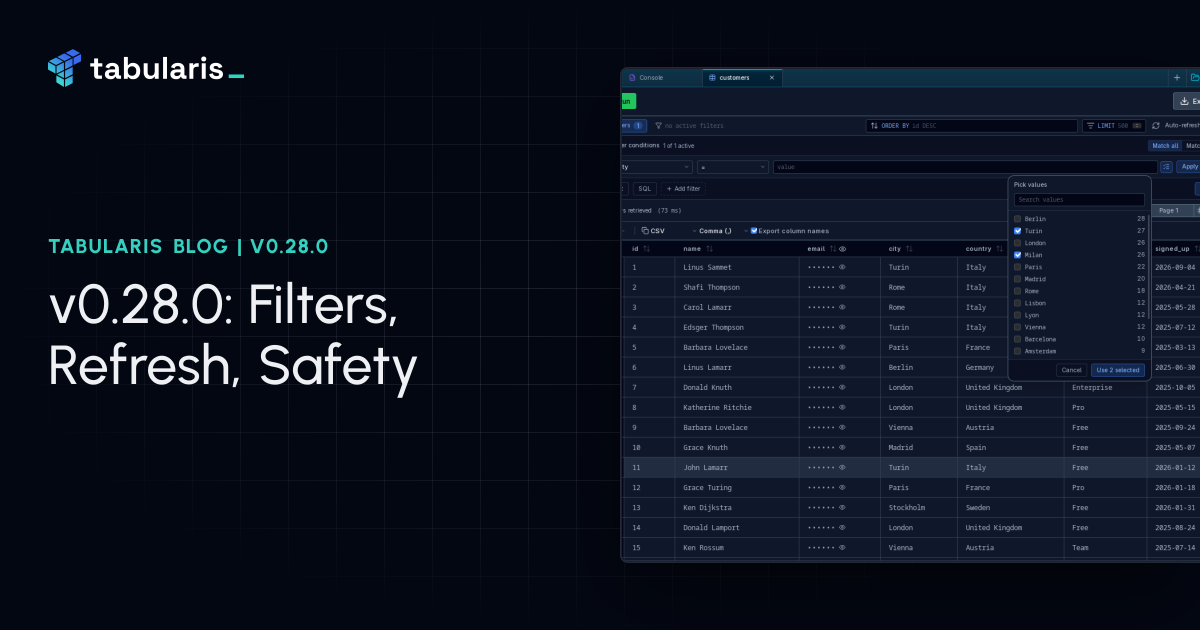Click the Germany country cell
The width and height of the screenshot is (1200, 630).
[x=981, y=367]
